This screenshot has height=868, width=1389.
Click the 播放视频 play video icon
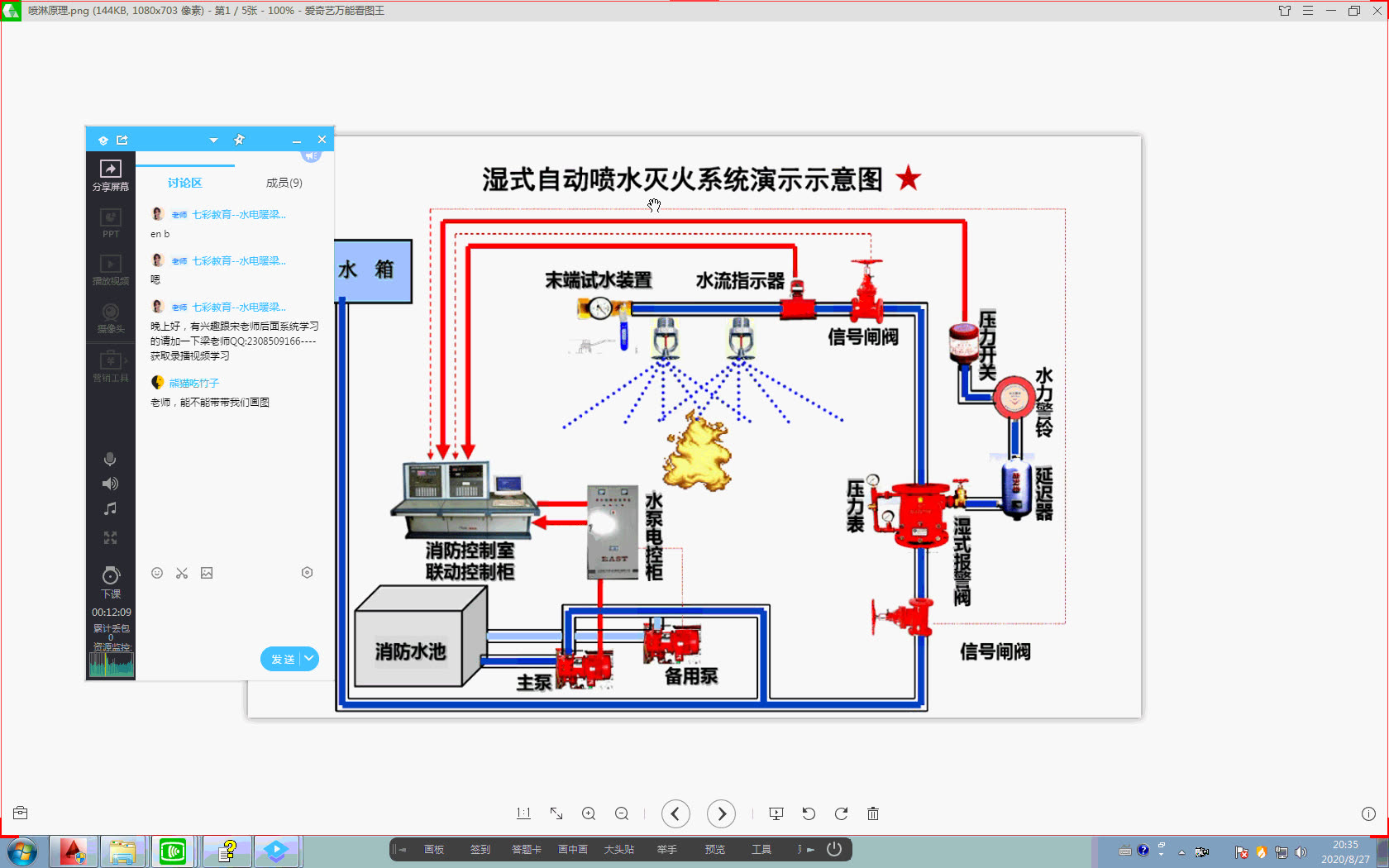[111, 264]
